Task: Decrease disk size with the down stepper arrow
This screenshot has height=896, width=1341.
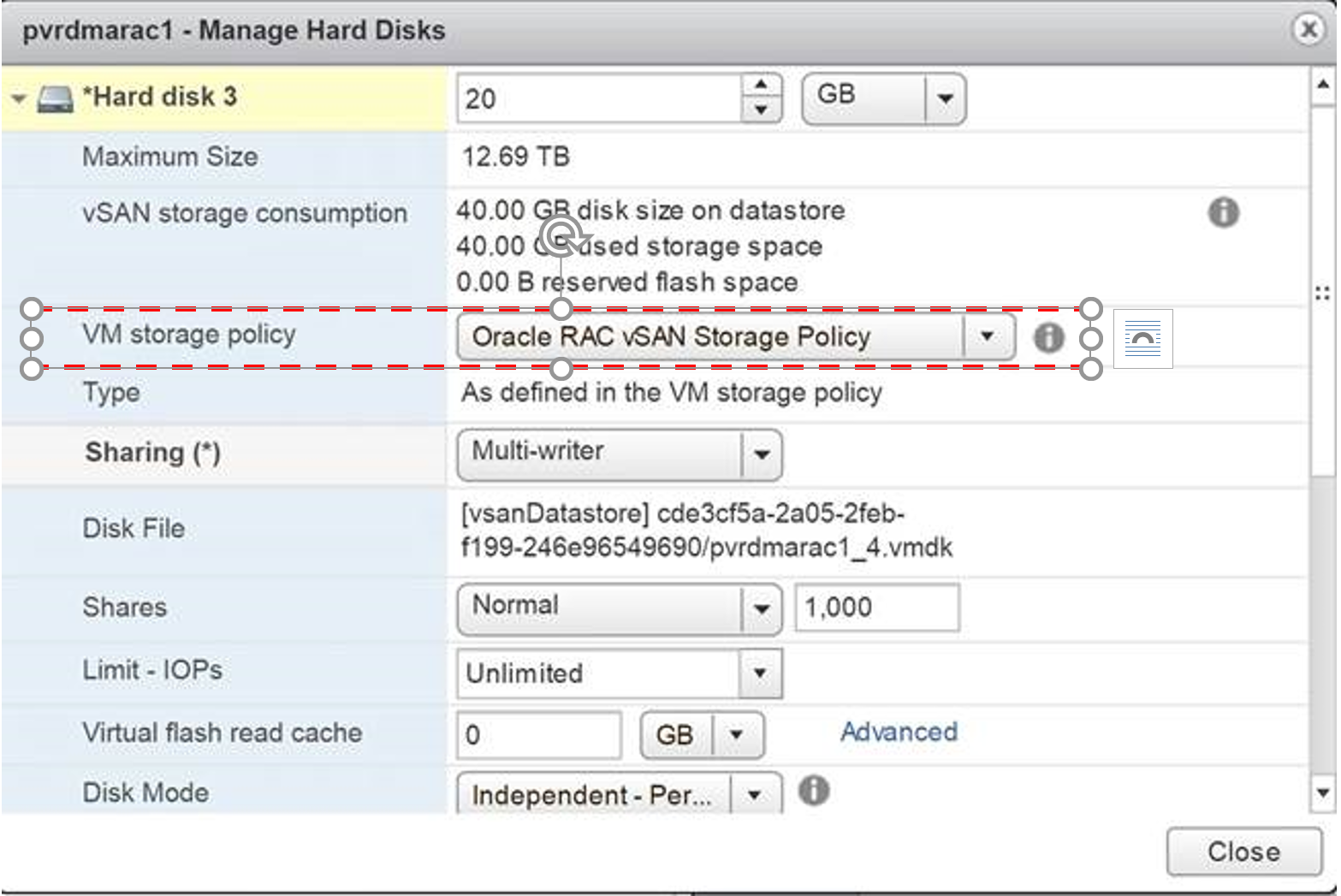Action: (761, 110)
